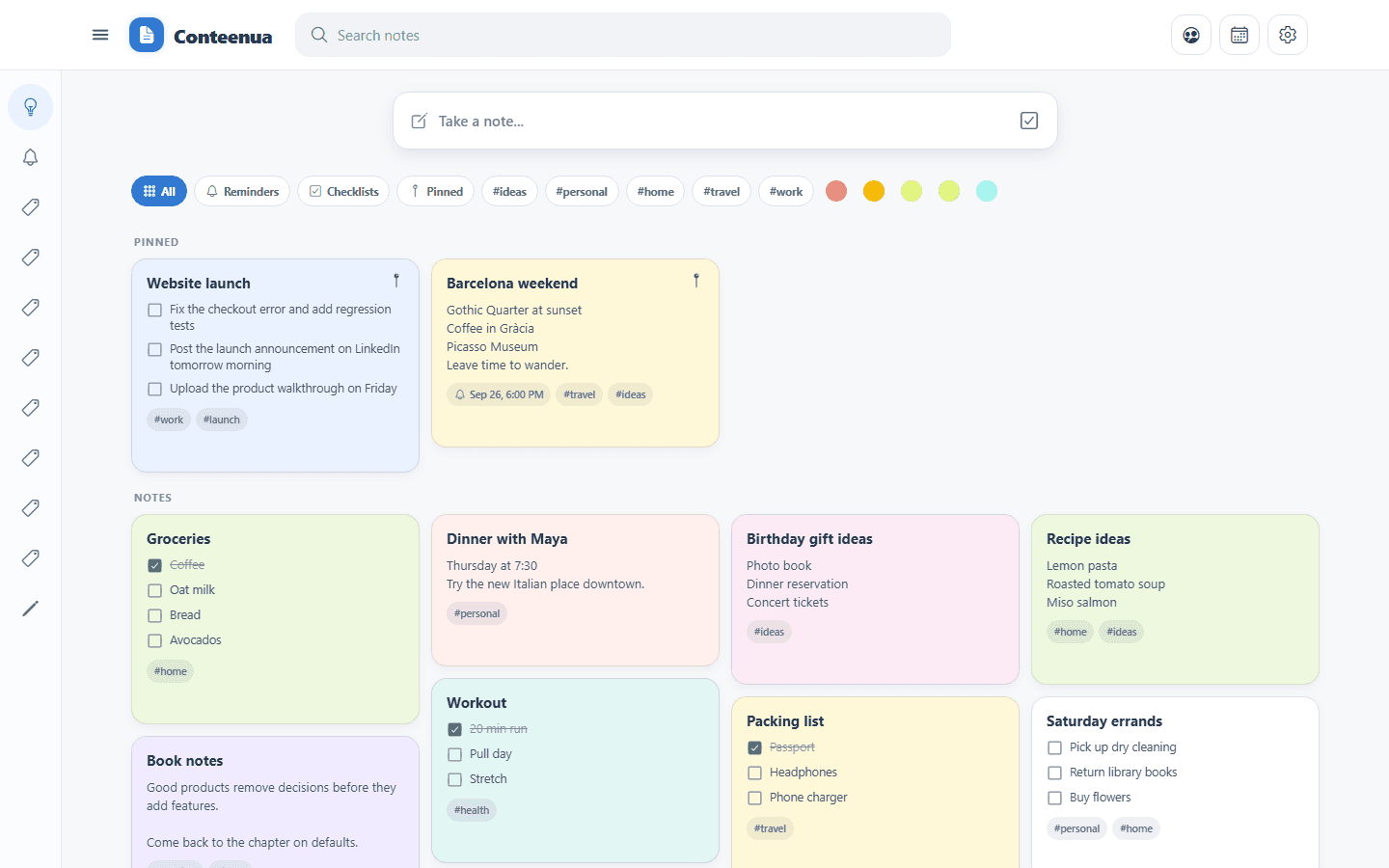Viewport: 1389px width, 868px height.
Task: Click the Search notes field
Action: click(x=623, y=35)
